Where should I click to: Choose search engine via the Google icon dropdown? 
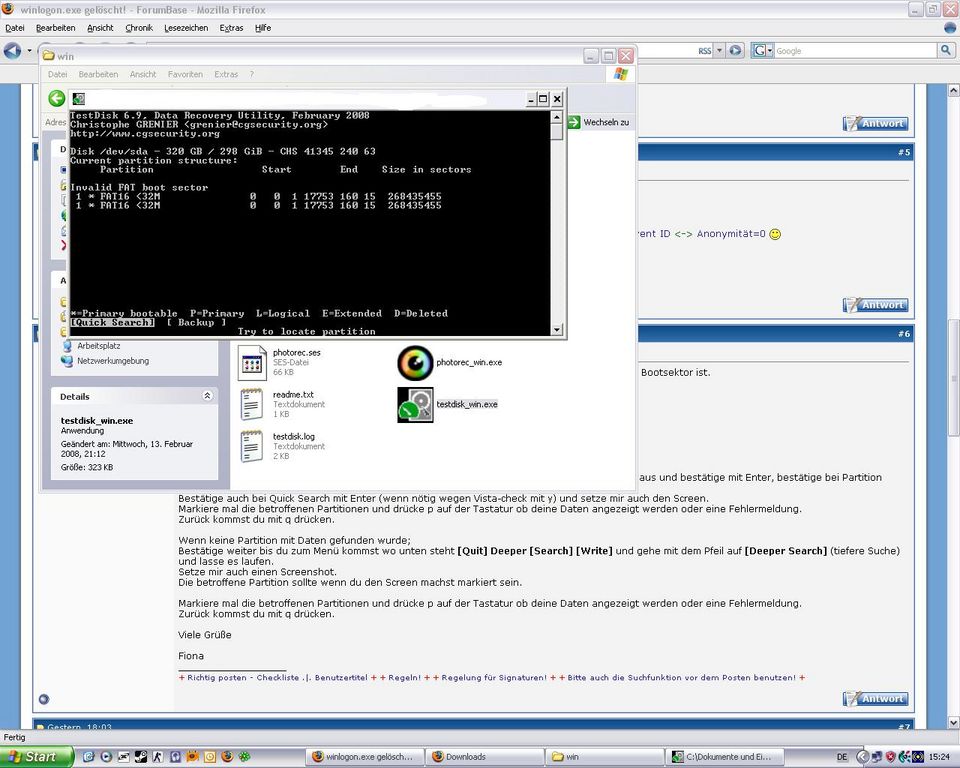(x=762, y=51)
